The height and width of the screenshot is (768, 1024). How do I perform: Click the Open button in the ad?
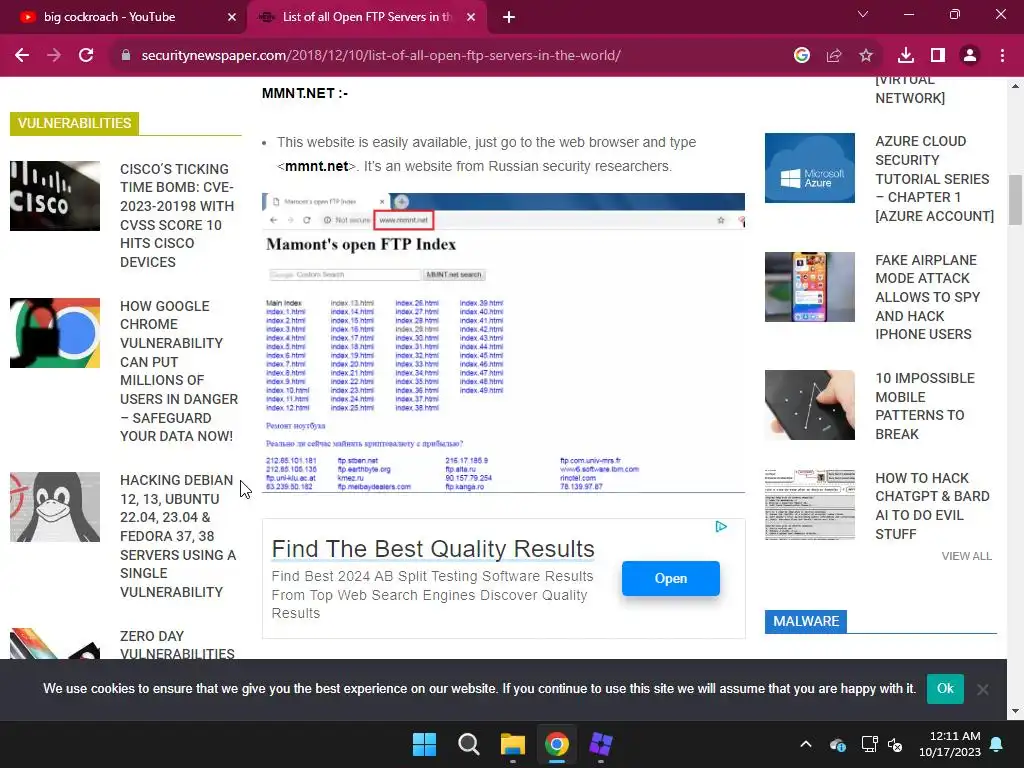pos(671,579)
